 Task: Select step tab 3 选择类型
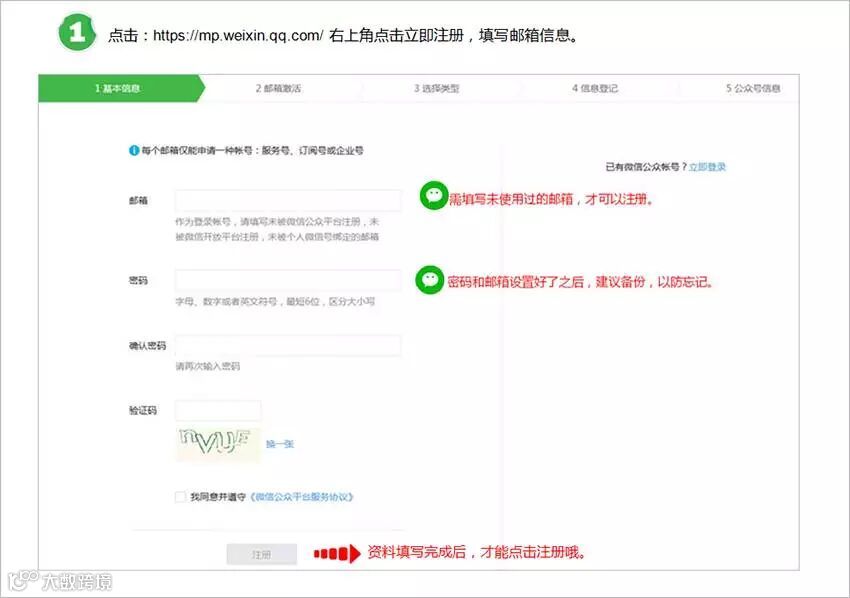[x=437, y=88]
